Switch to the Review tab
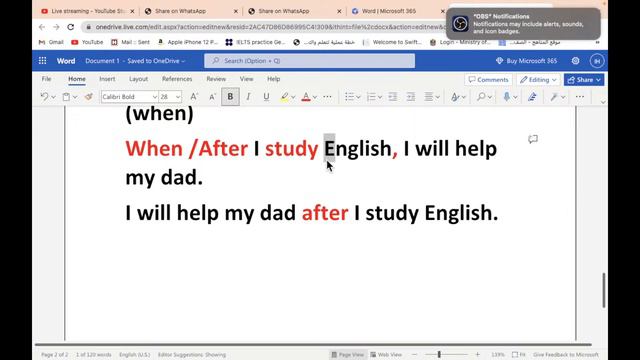The height and width of the screenshot is (360, 640). [x=216, y=79]
